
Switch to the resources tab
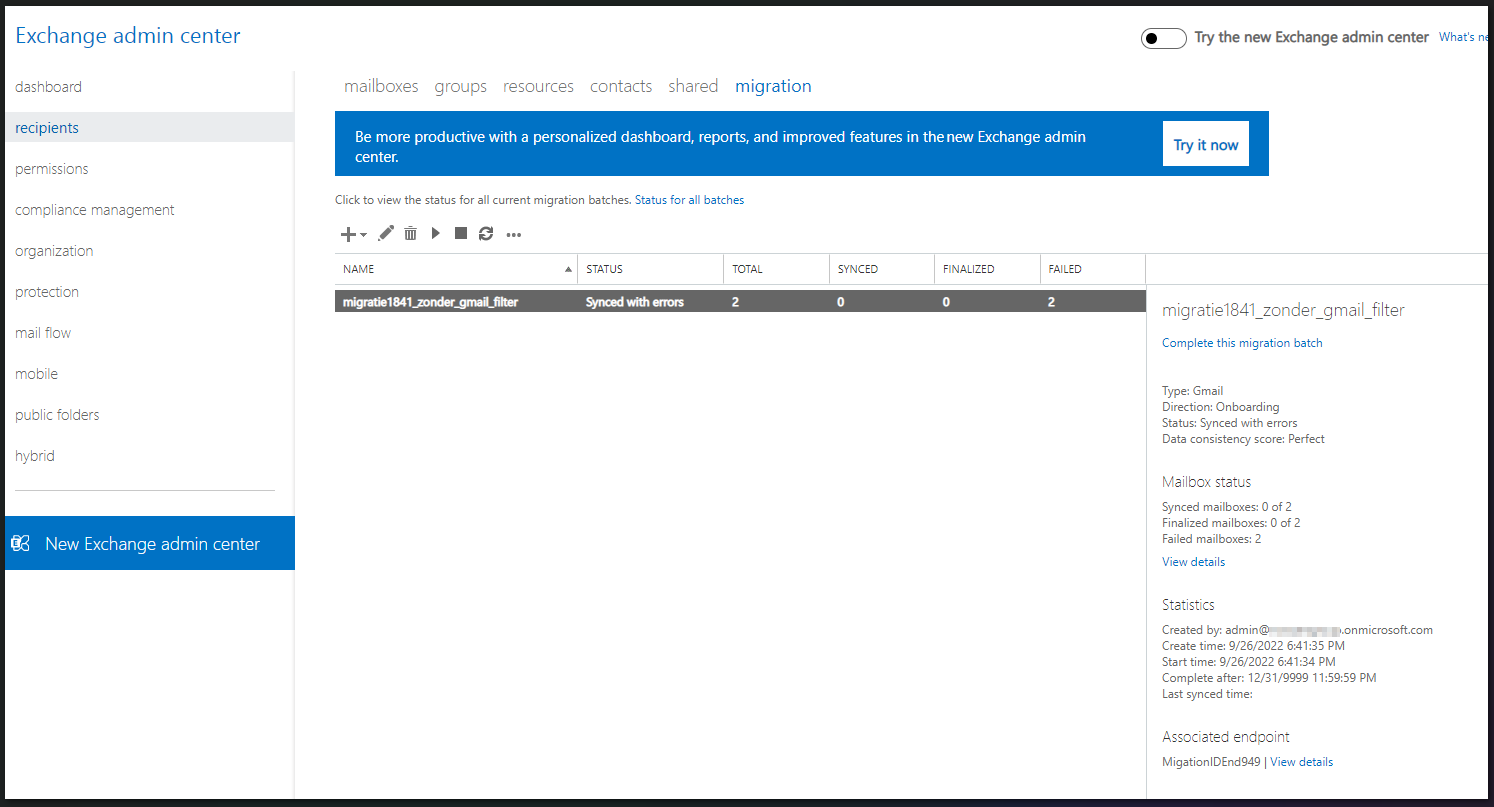tap(538, 86)
